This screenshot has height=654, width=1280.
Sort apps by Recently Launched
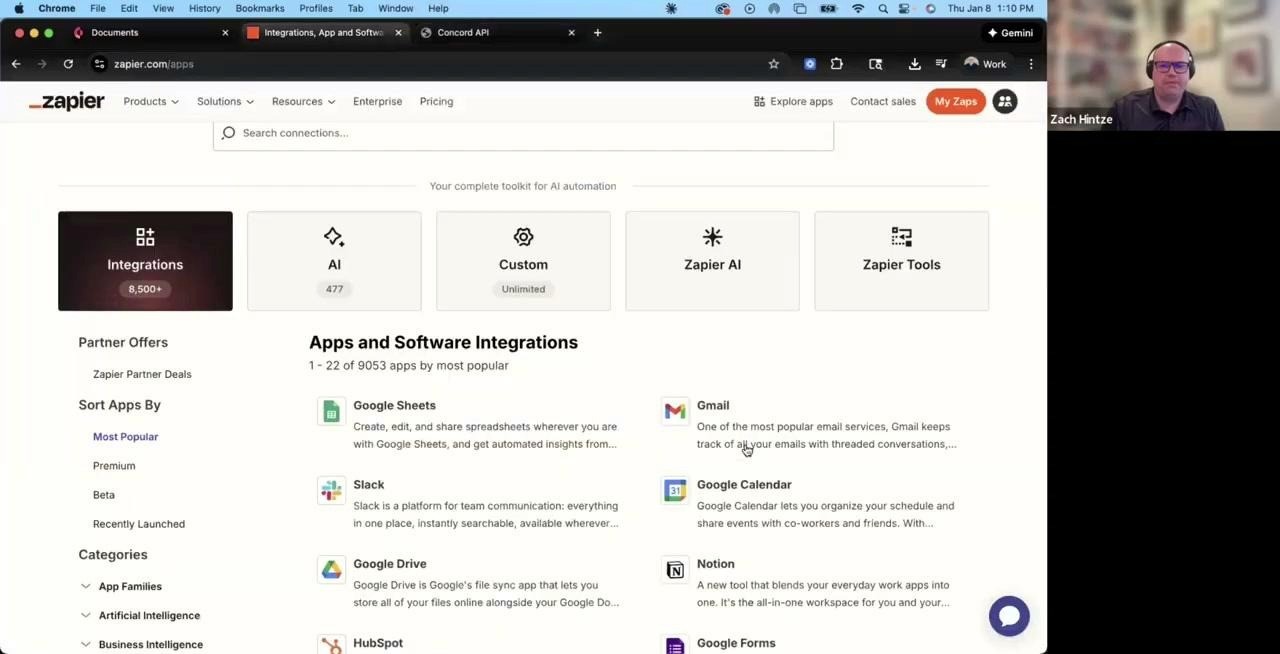(138, 523)
